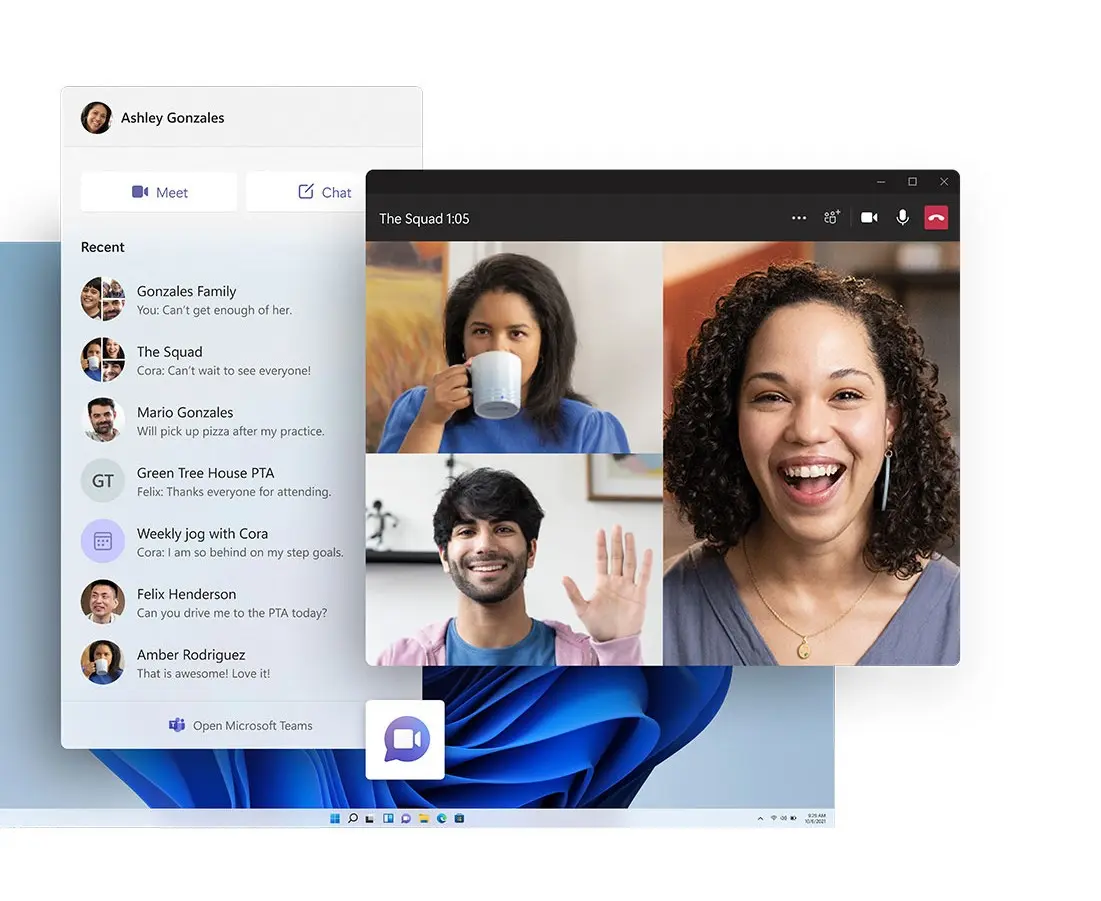This screenshot has width=1101, height=901.
Task: Click the large Teams Chat video icon
Action: pos(406,739)
